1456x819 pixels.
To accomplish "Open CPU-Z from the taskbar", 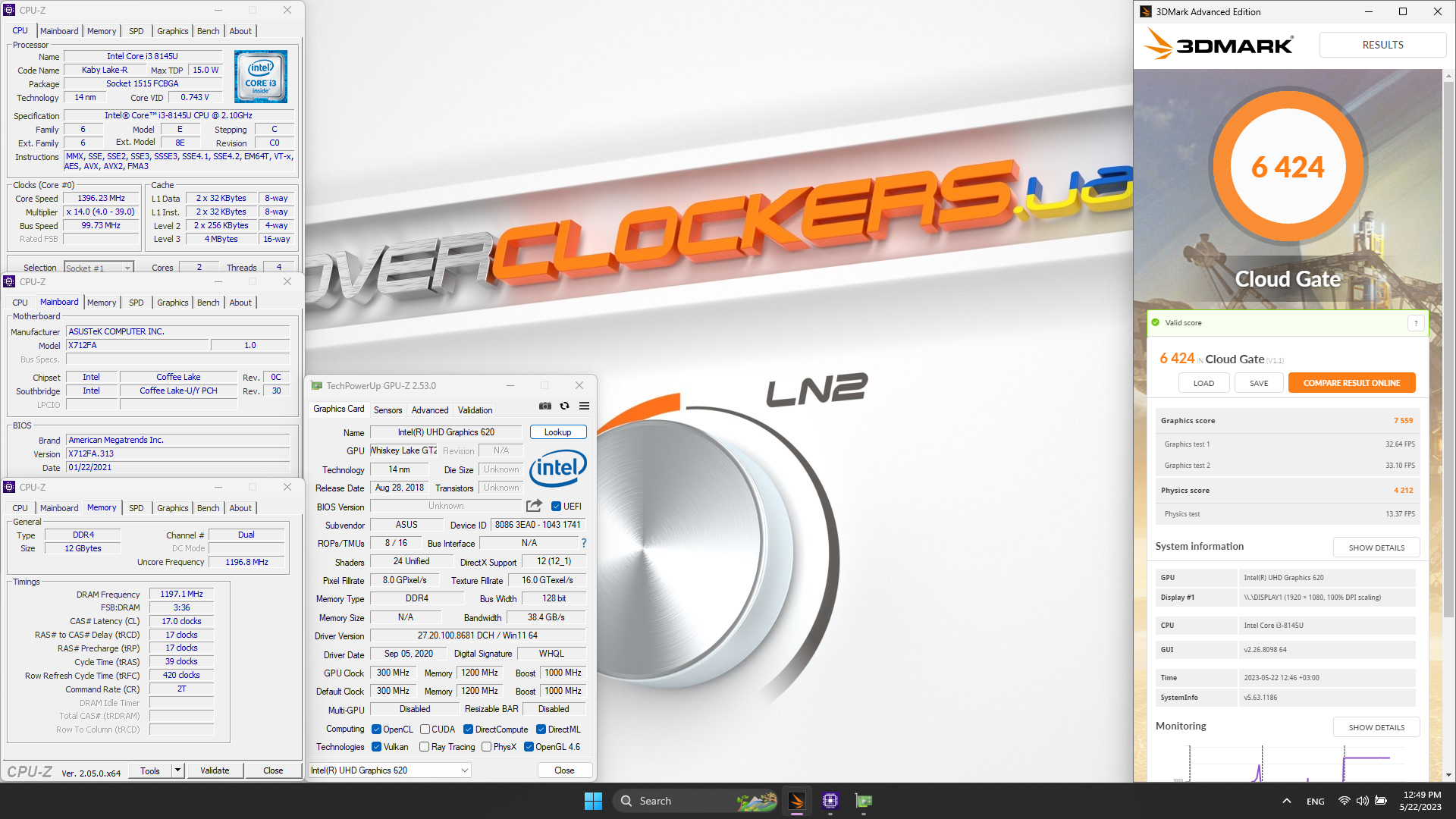I will coord(830,801).
